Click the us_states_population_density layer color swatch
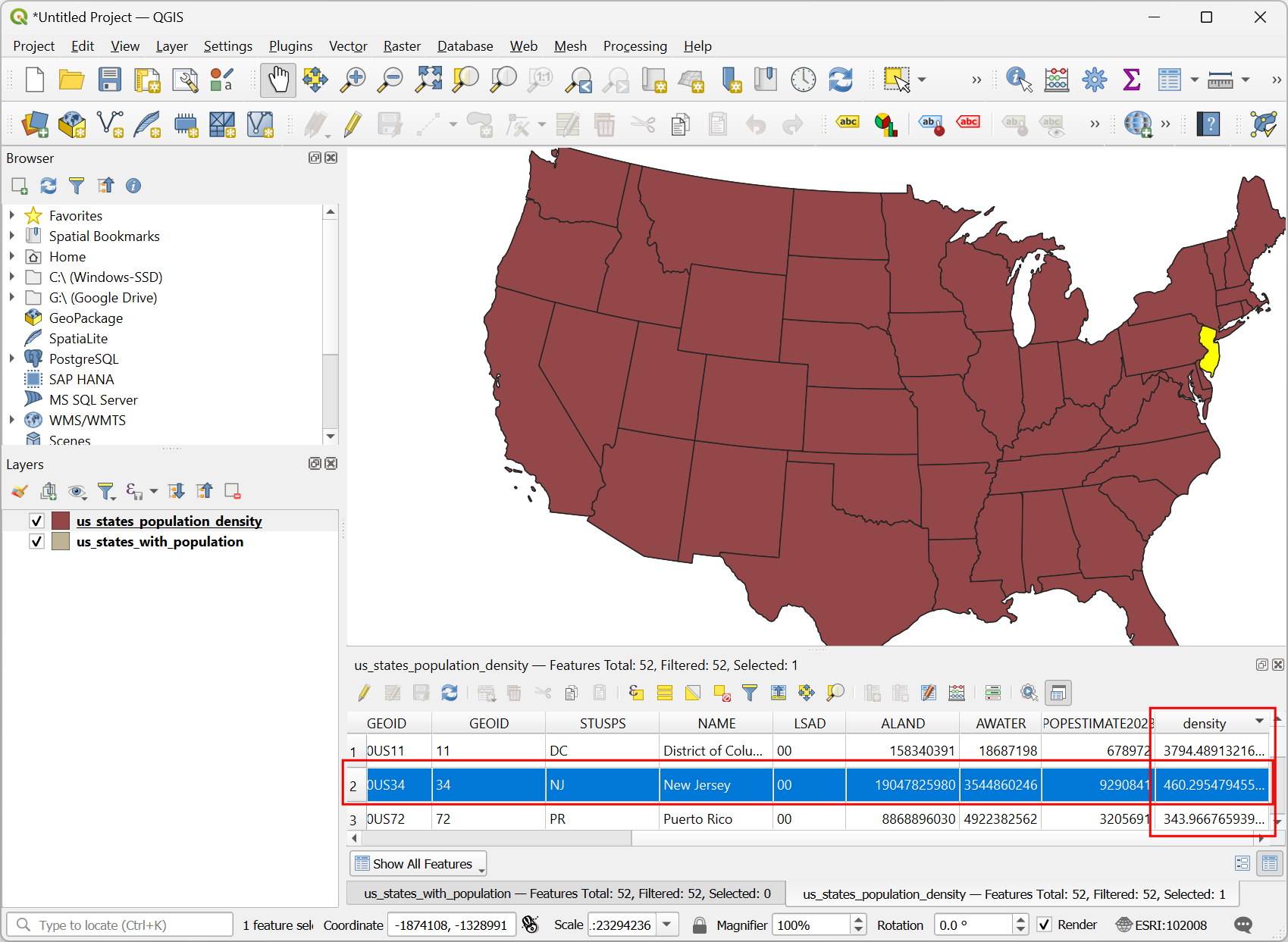1288x942 pixels. click(x=61, y=521)
